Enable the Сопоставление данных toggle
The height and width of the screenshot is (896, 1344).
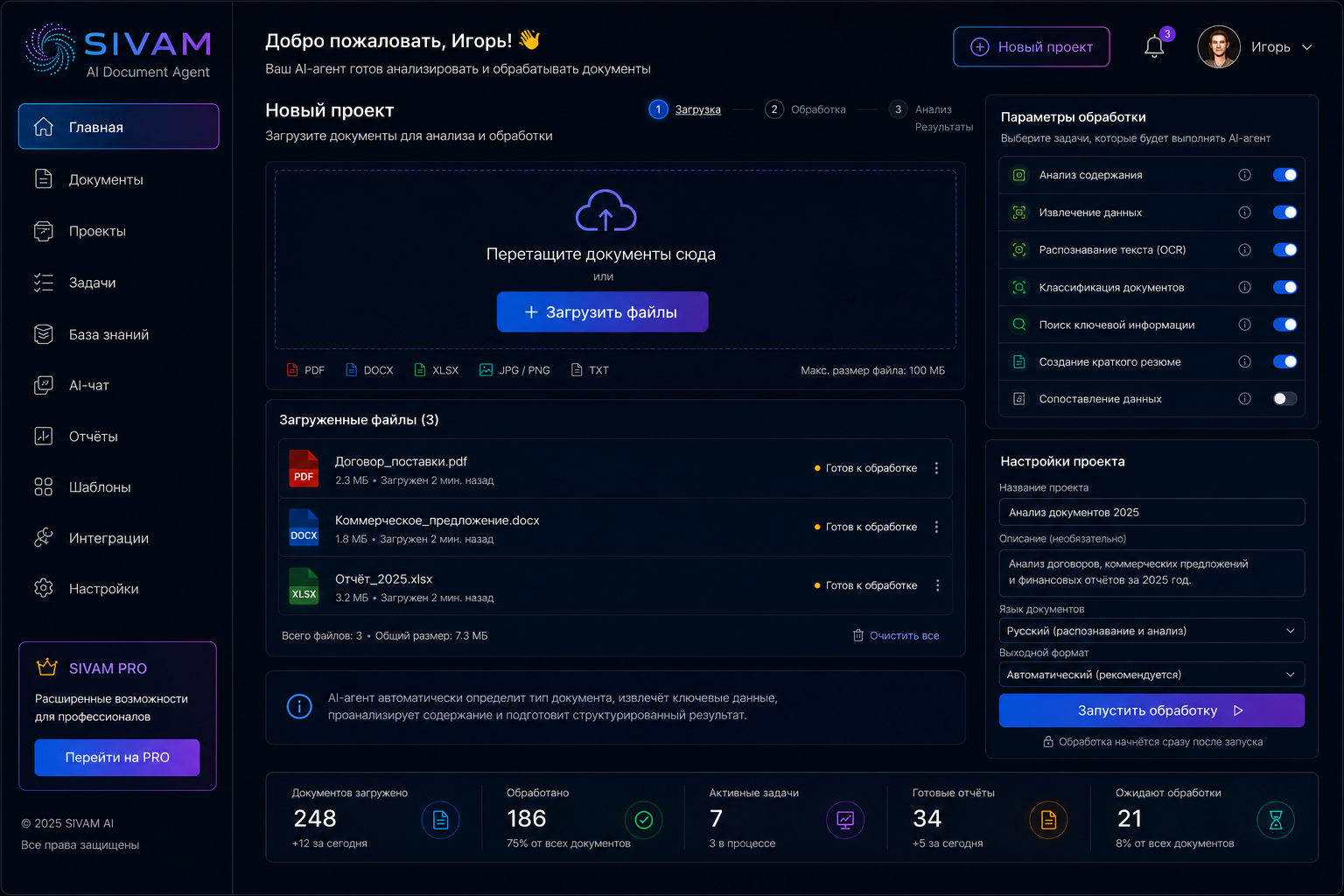click(1284, 399)
